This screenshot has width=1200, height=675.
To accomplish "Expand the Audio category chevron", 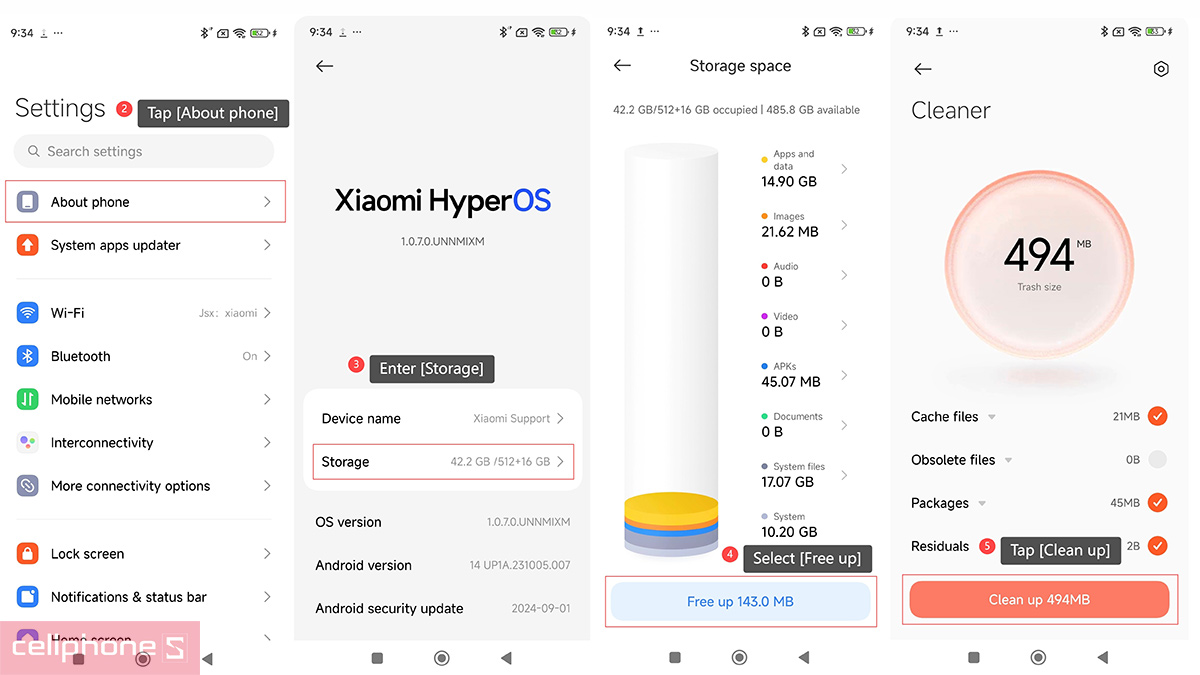I will click(844, 275).
